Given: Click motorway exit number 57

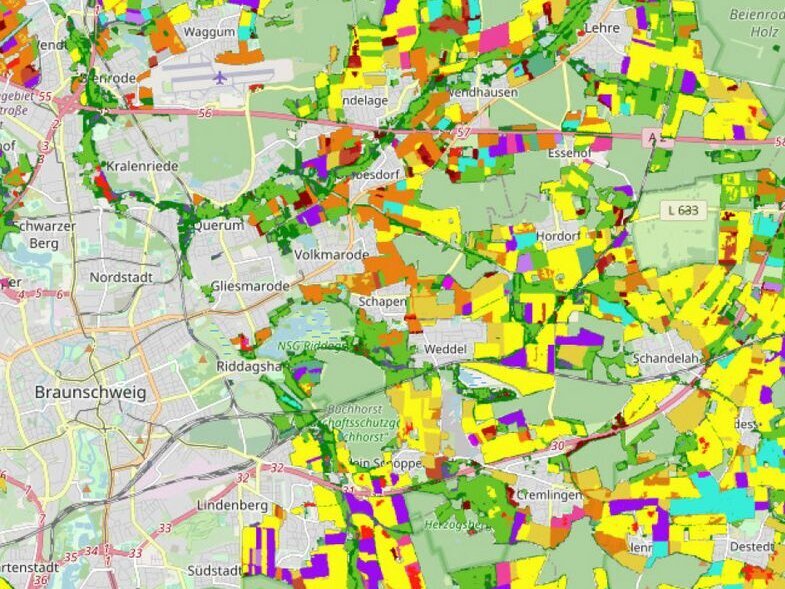Looking at the screenshot, I should pyautogui.click(x=462, y=132).
